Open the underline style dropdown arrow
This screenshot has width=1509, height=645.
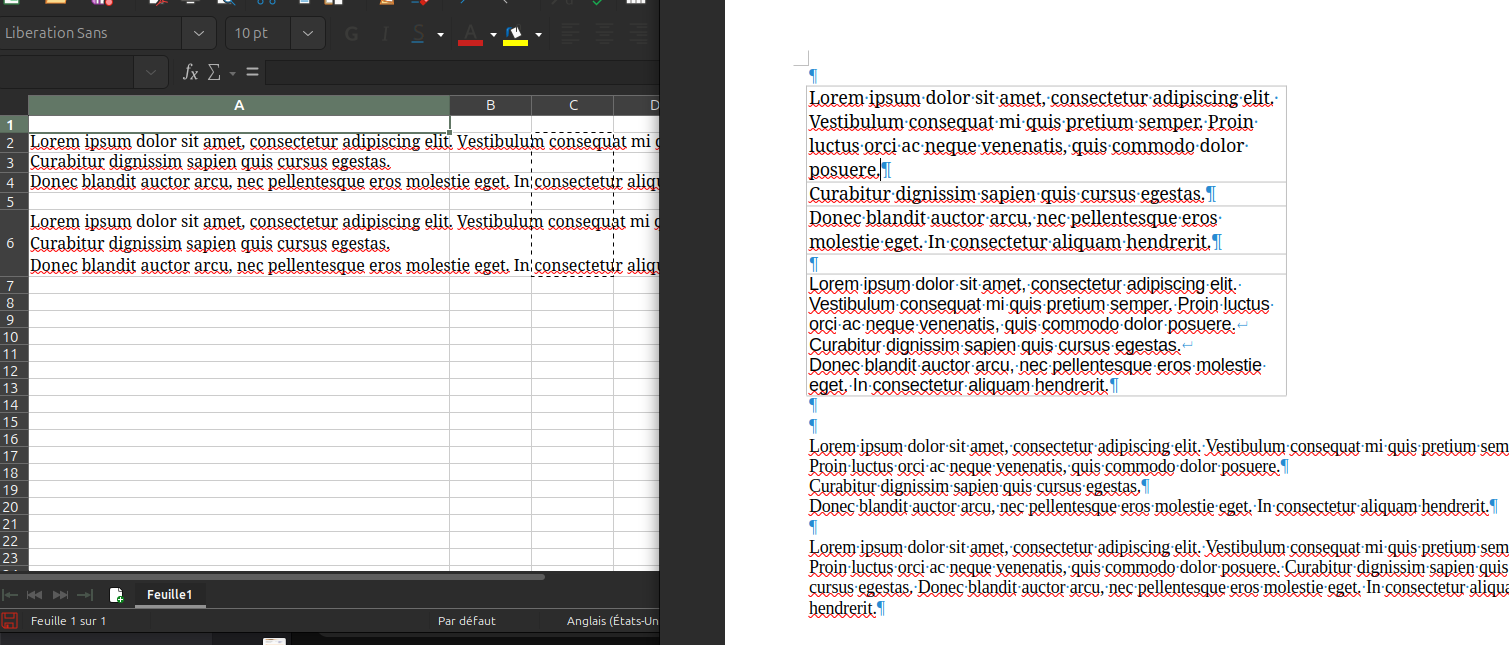click(x=440, y=34)
